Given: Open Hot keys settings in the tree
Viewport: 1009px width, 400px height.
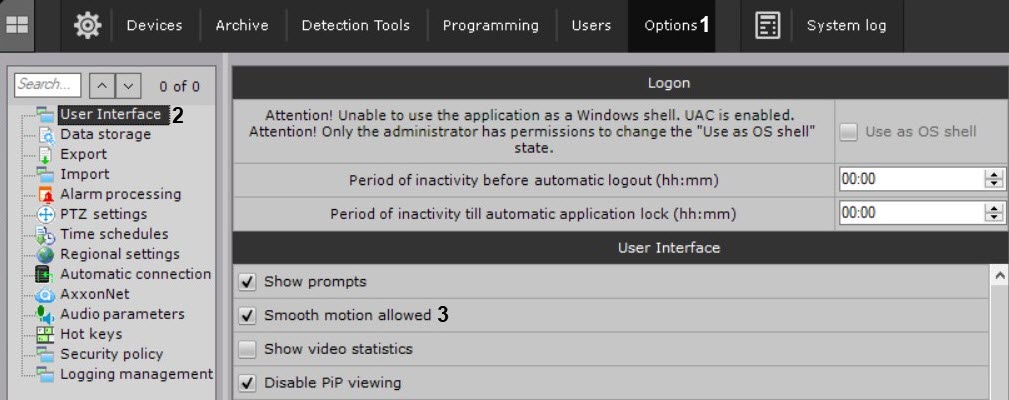Looking at the screenshot, I should pos(91,334).
